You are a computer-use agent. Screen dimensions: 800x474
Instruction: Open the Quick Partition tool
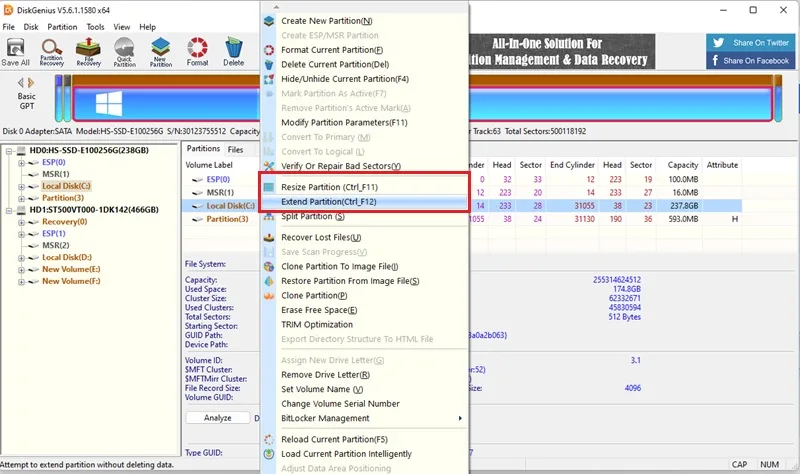[124, 52]
